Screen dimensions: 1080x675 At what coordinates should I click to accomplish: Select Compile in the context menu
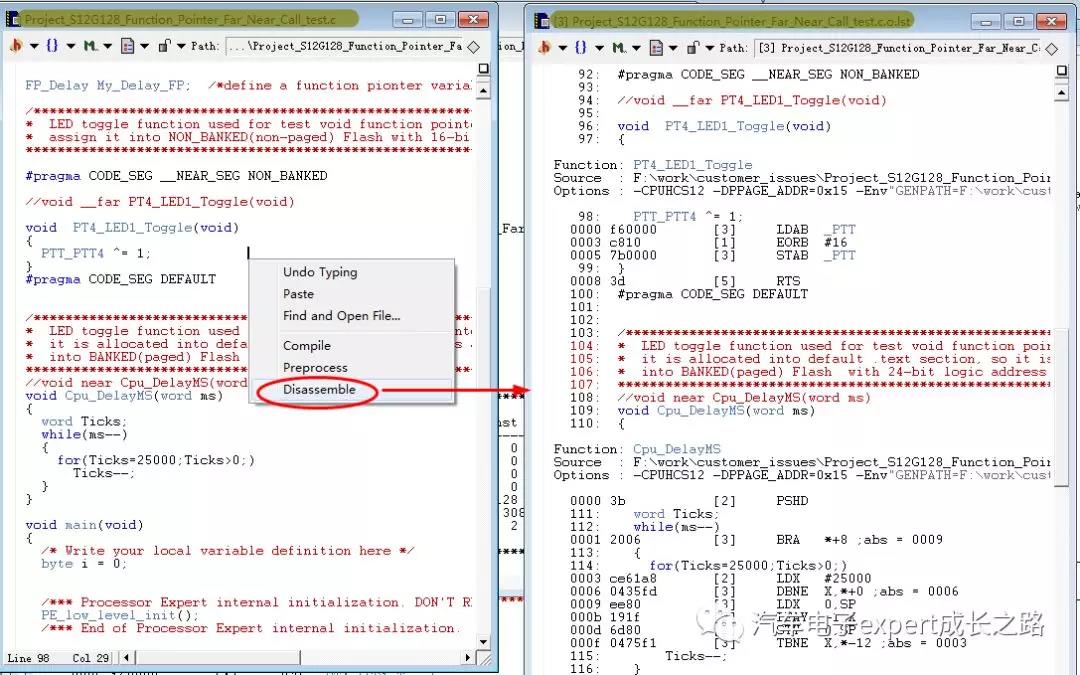(306, 346)
